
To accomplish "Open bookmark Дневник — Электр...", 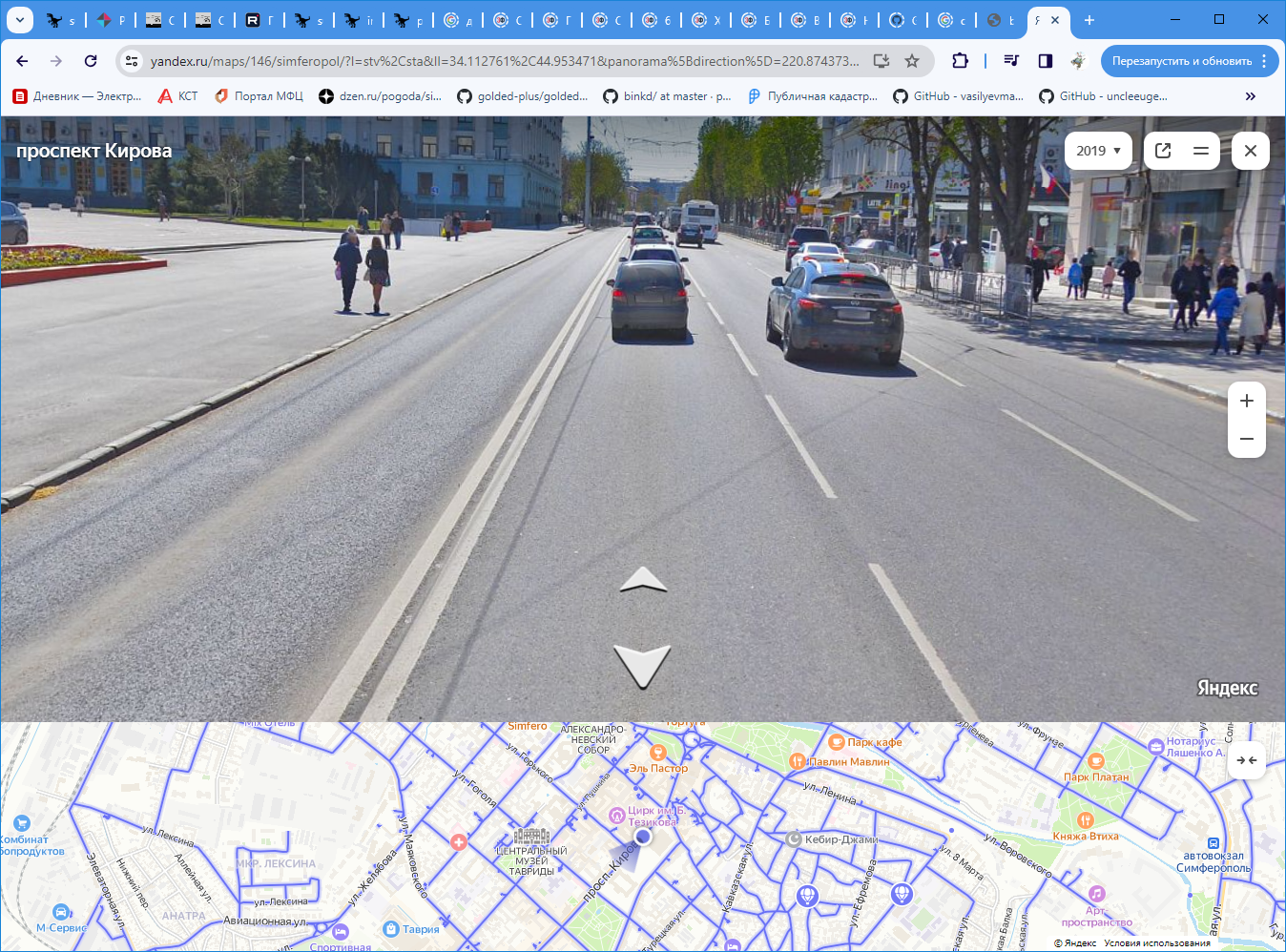I will 77,96.
